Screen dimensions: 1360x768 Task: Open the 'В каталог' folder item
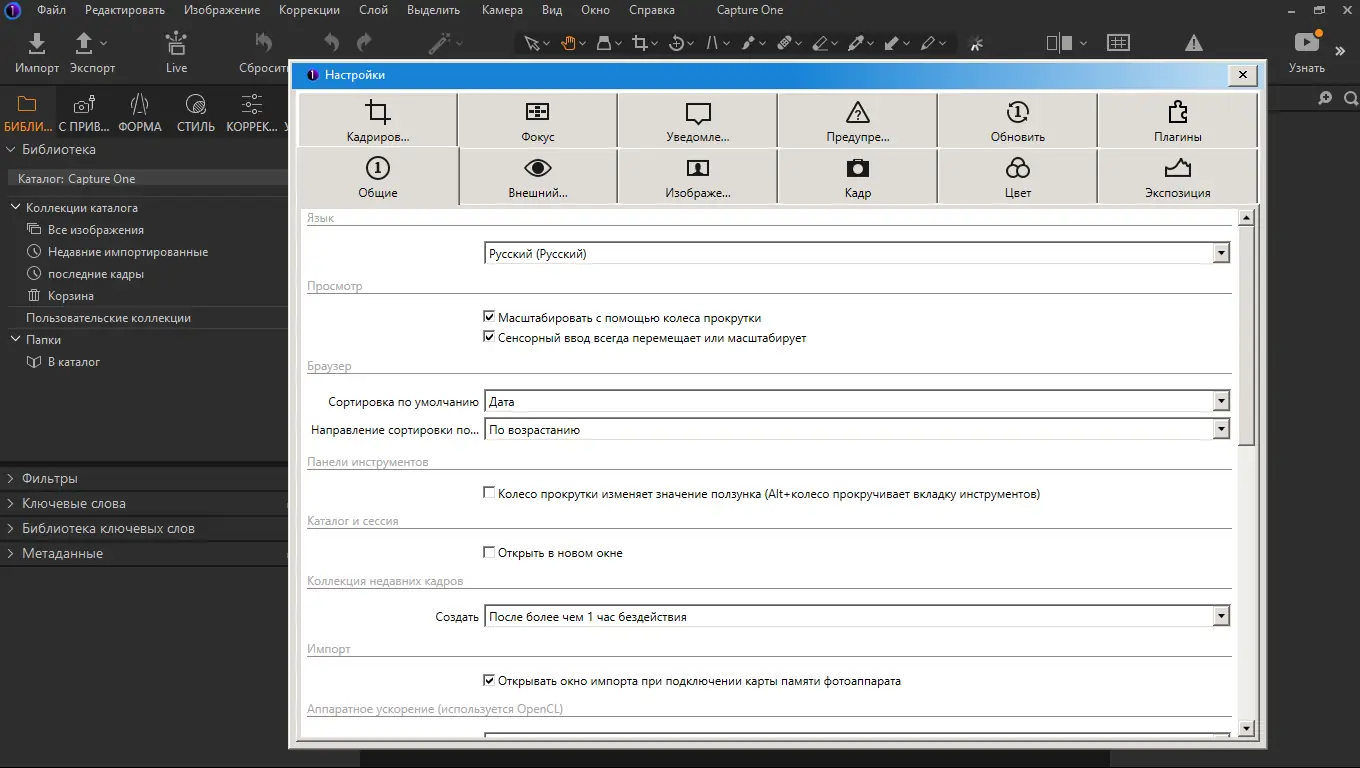tap(74, 362)
